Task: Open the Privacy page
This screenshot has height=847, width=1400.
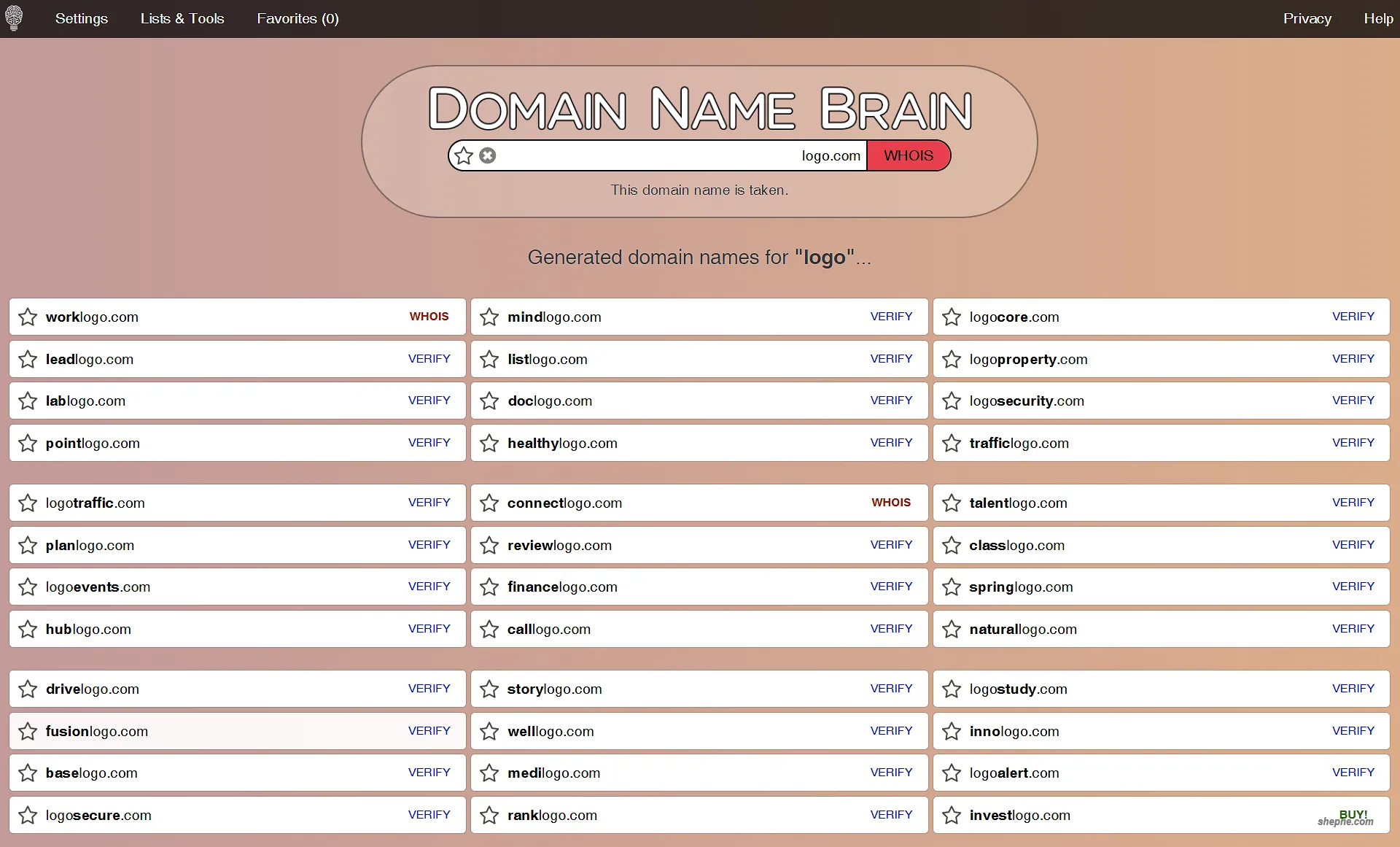Action: [1307, 18]
